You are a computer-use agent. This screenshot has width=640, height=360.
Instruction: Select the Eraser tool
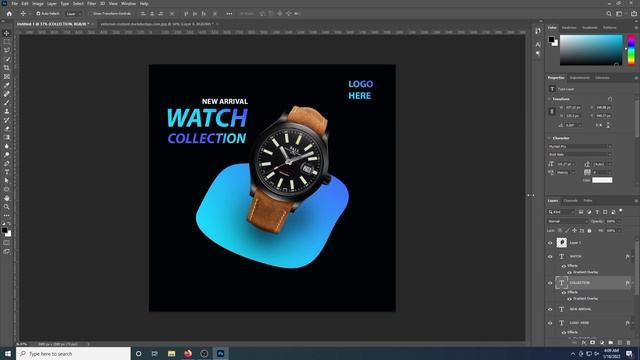click(x=7, y=129)
